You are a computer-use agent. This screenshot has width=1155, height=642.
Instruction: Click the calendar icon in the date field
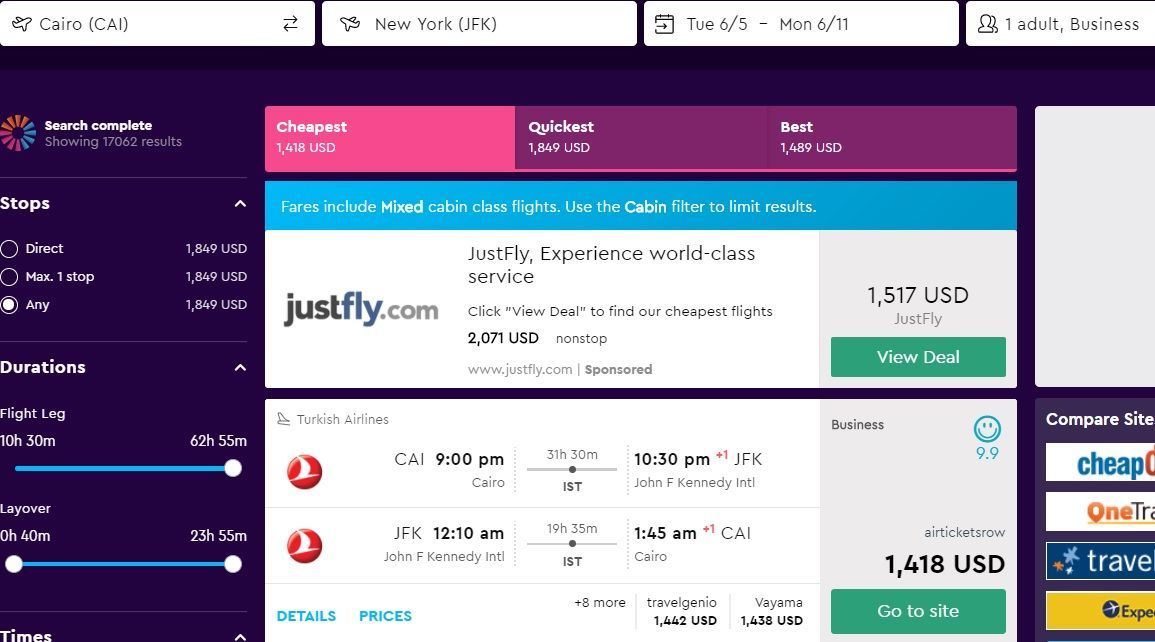pyautogui.click(x=664, y=24)
